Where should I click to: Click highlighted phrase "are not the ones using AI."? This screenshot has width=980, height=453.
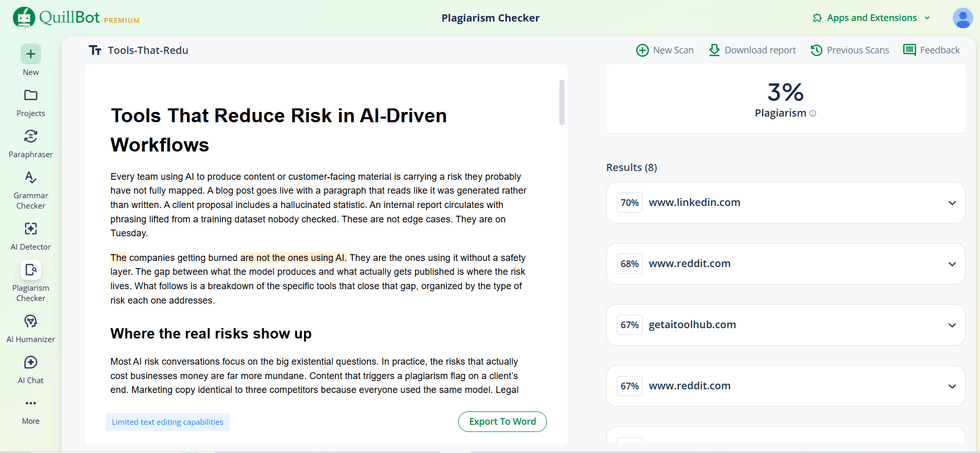pyautogui.click(x=294, y=257)
